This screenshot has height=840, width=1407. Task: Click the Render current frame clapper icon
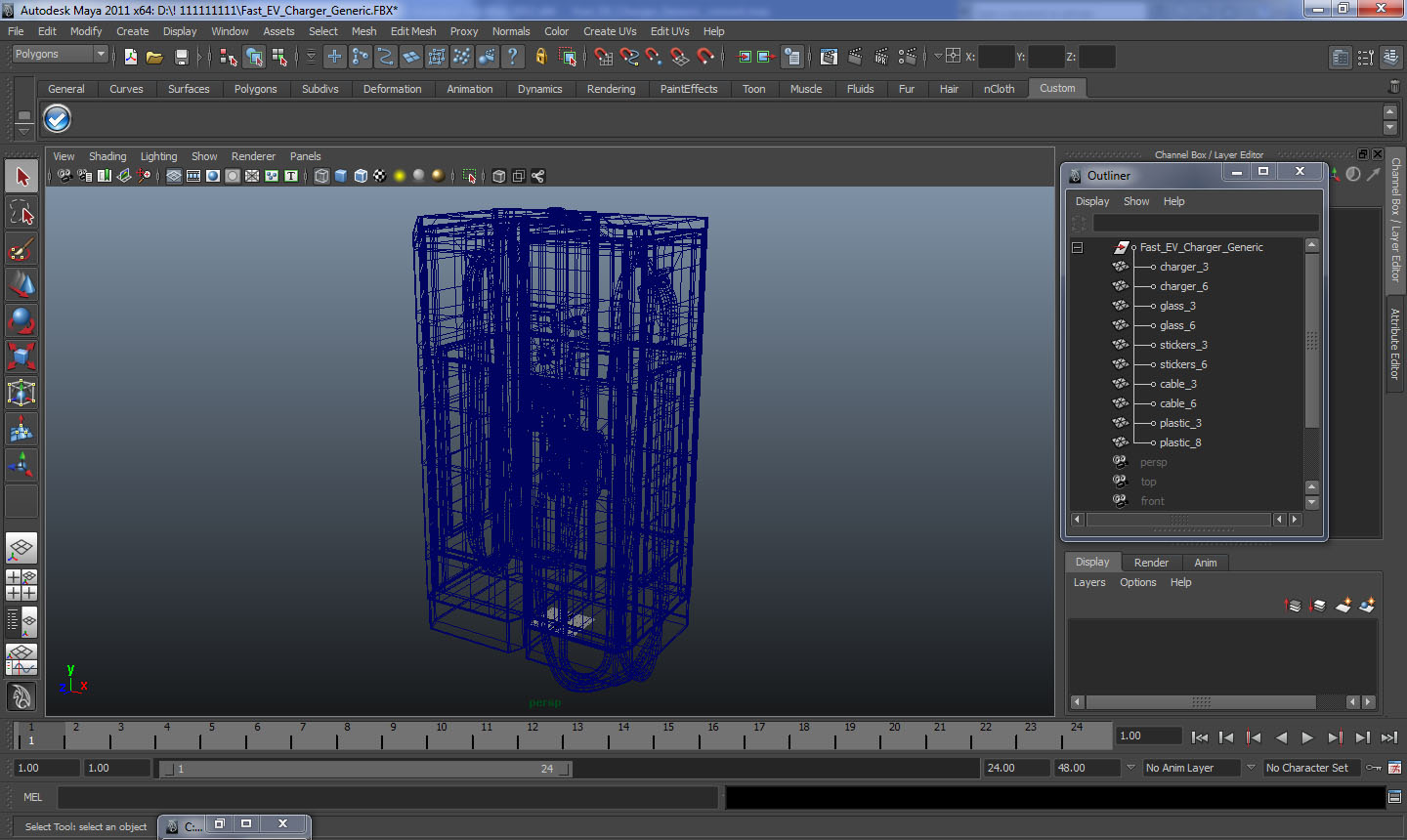(855, 57)
